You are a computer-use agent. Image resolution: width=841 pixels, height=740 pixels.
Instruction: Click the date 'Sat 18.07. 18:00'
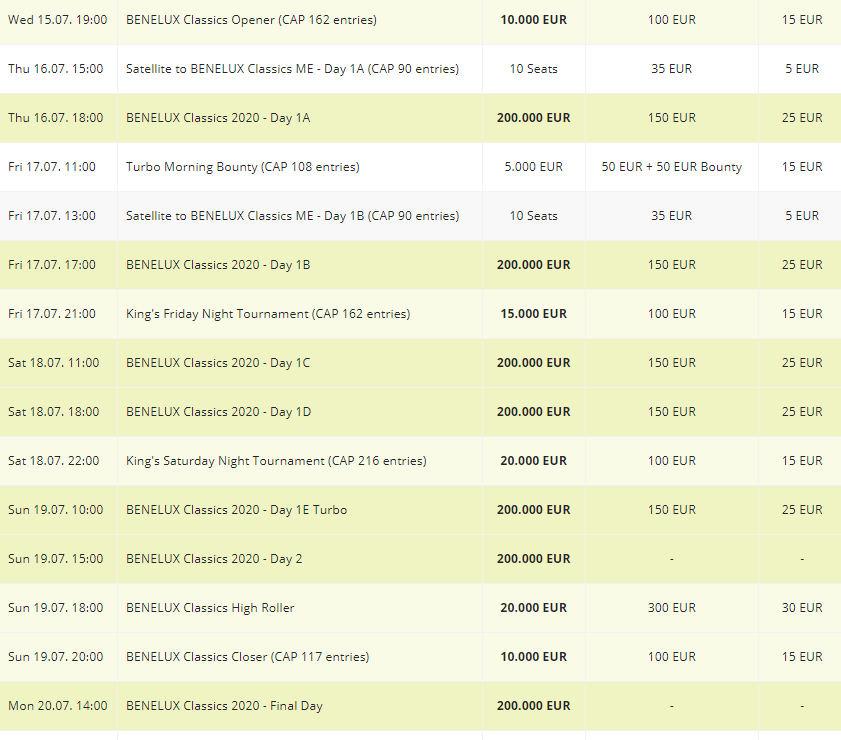click(54, 412)
